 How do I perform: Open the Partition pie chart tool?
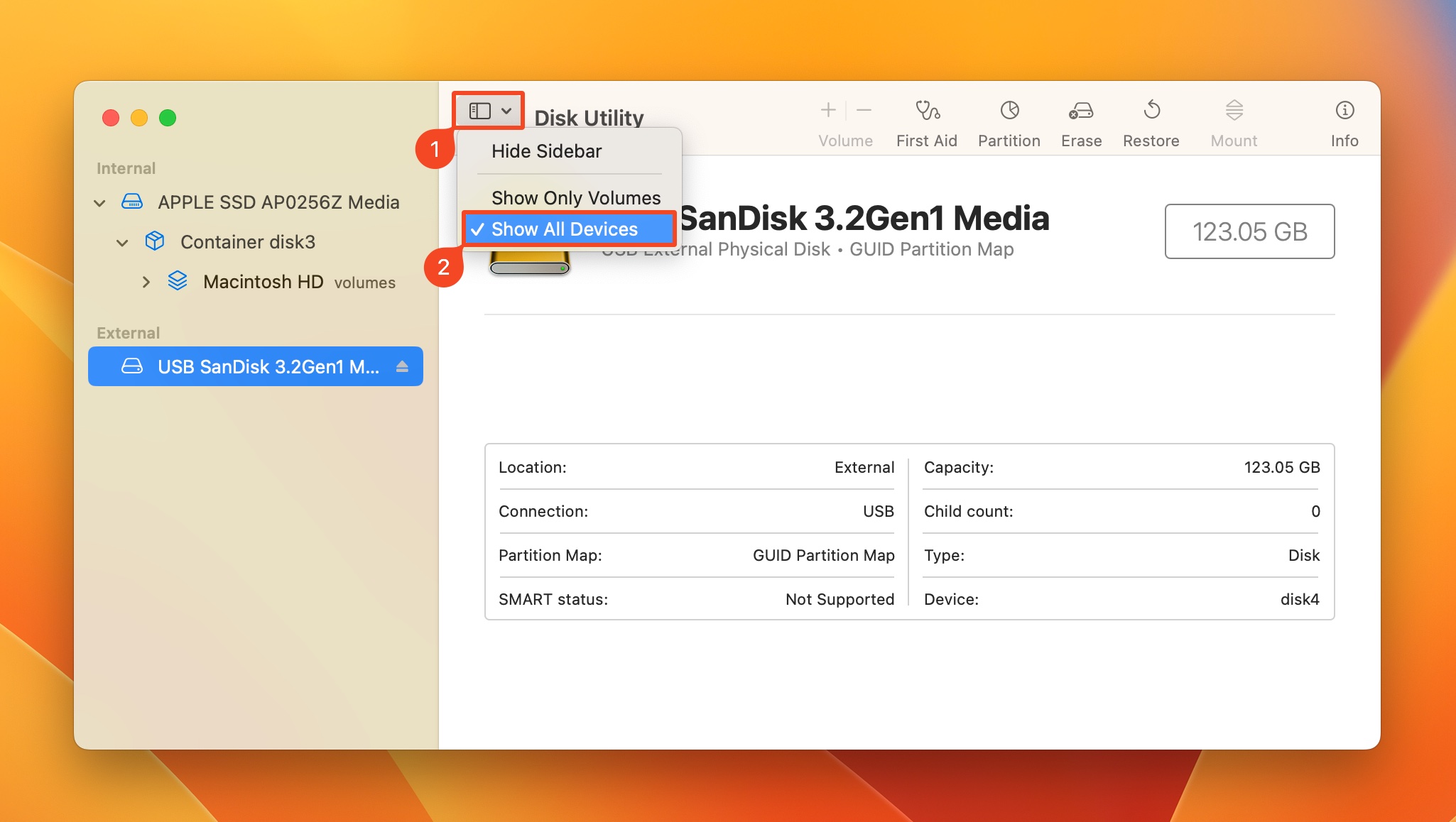pos(1009,110)
